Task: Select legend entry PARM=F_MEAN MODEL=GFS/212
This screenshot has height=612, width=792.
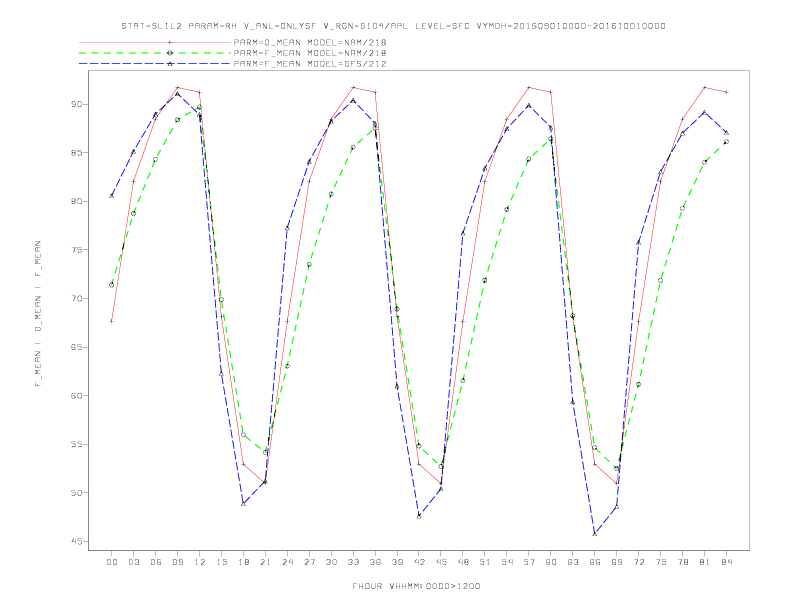Action: coord(310,64)
